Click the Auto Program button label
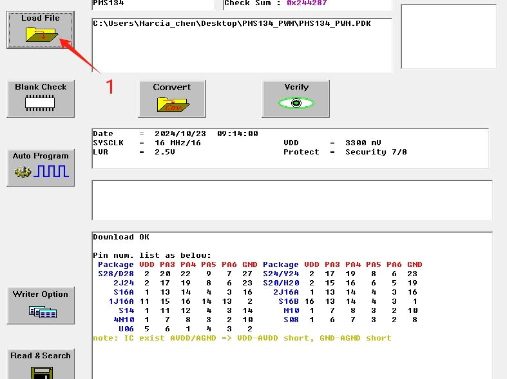 click(41, 156)
